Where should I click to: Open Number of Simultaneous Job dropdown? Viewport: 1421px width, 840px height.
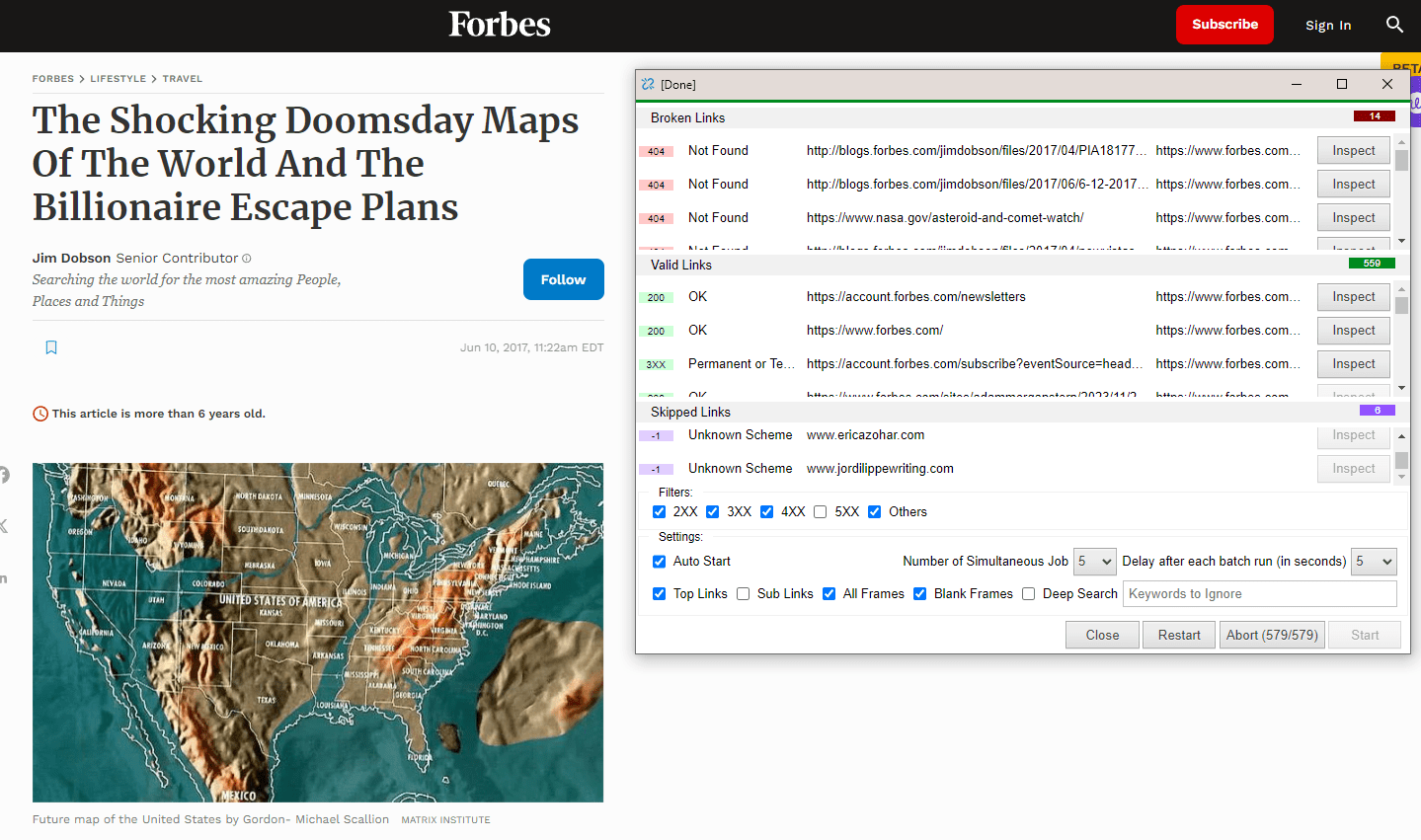(1095, 562)
